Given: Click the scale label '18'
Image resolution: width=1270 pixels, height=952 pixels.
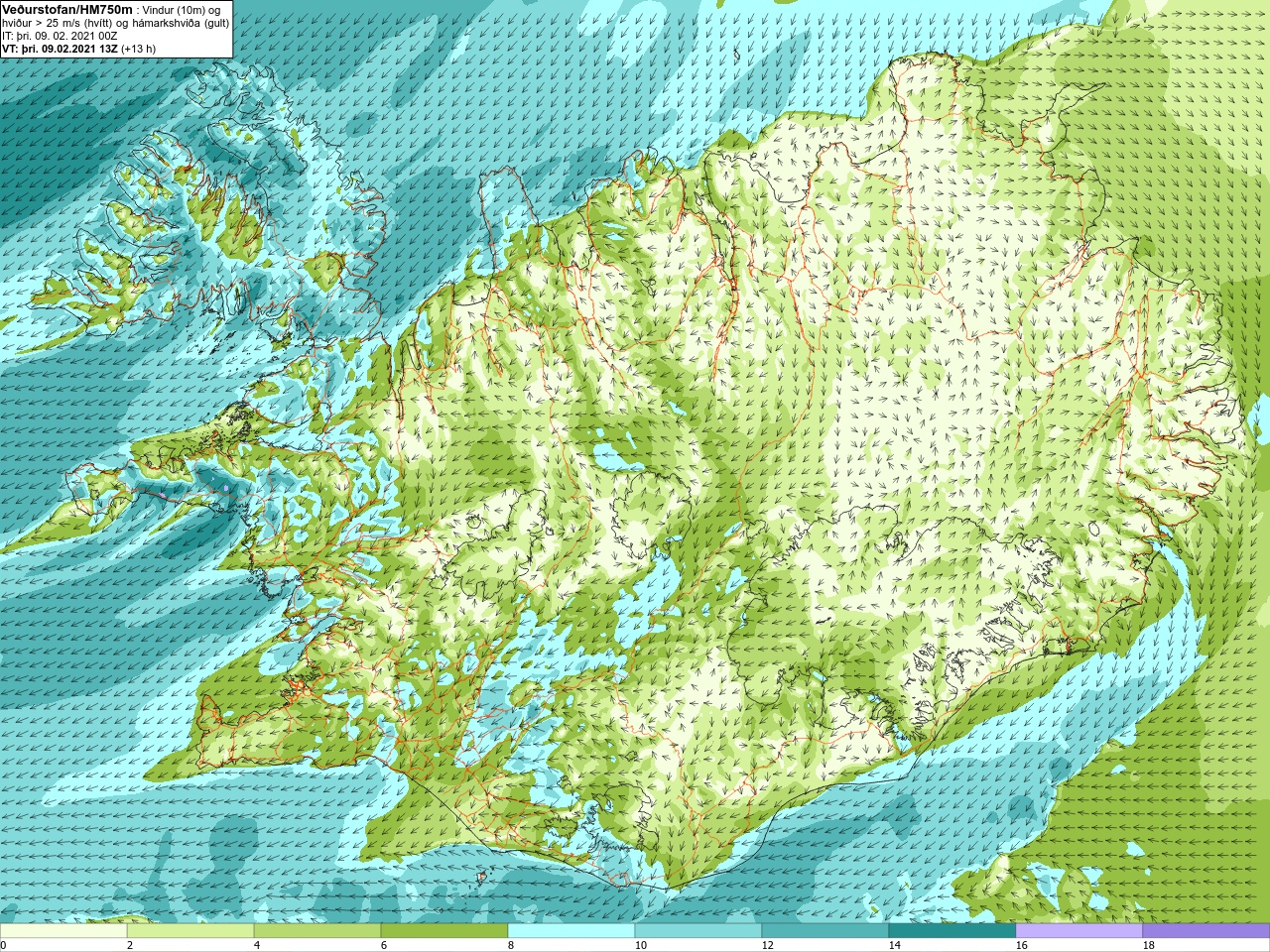Looking at the screenshot, I should point(1149,946).
